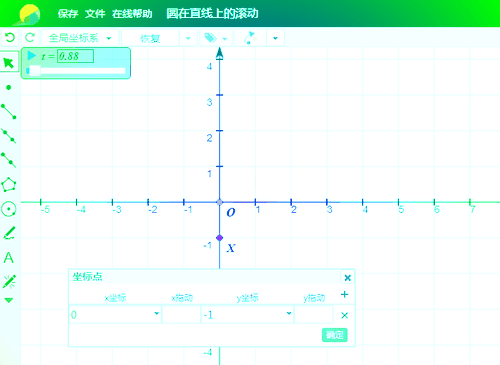Expand the dropdown next to the trajectory icon

[275, 38]
